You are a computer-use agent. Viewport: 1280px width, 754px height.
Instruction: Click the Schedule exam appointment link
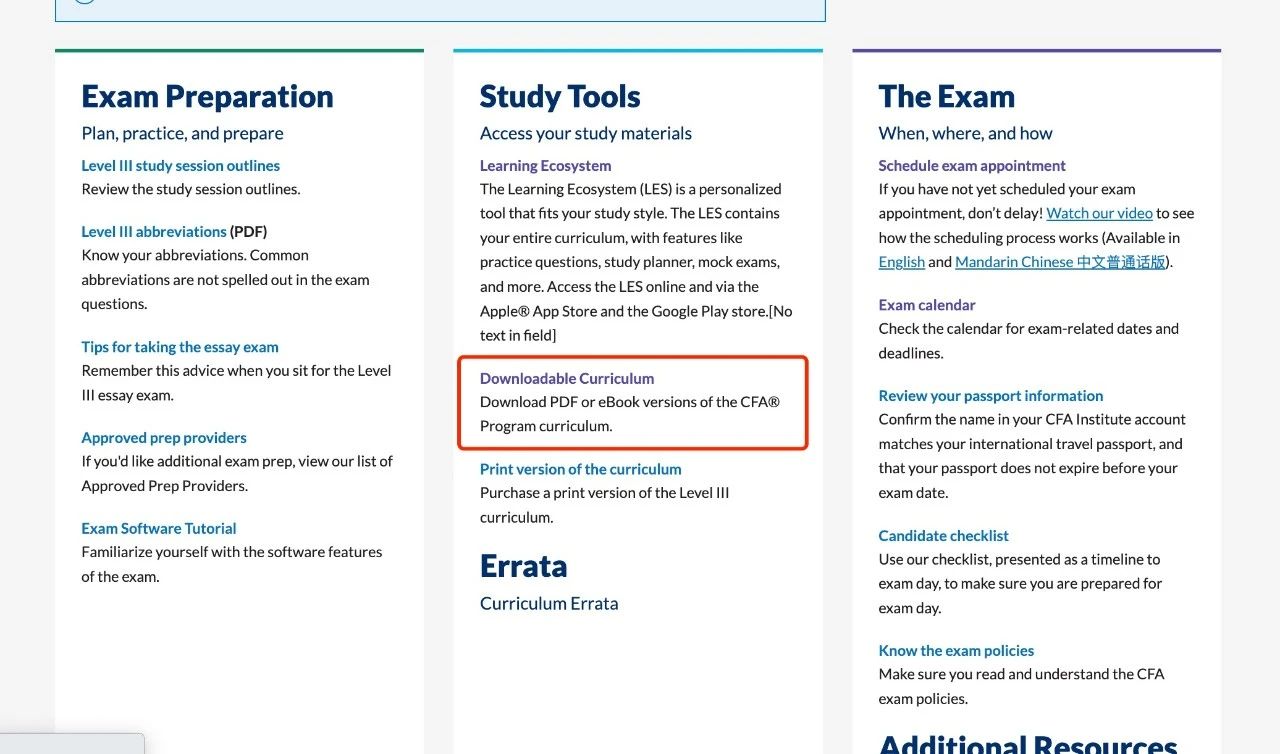pyautogui.click(x=972, y=165)
